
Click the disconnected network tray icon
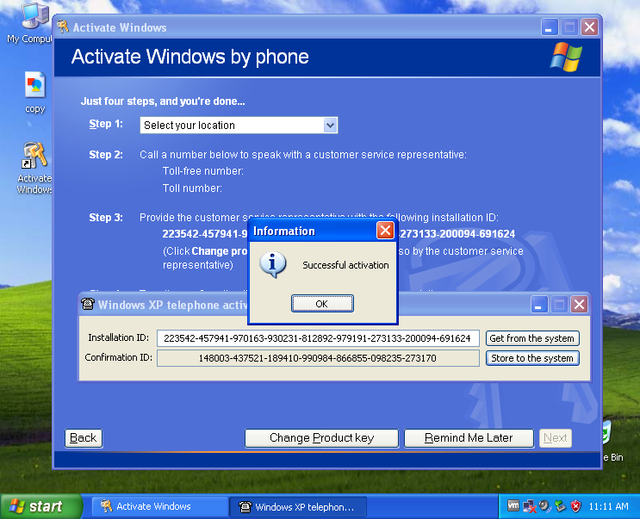pos(529,507)
